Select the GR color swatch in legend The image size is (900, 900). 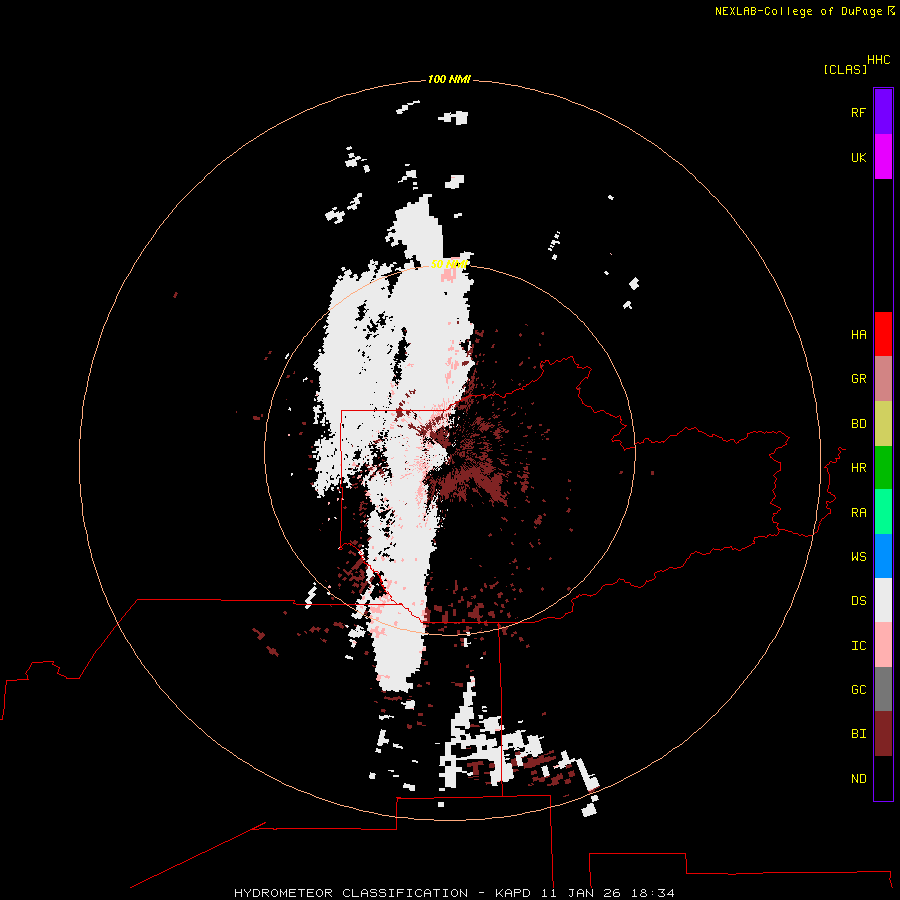pyautogui.click(x=883, y=379)
